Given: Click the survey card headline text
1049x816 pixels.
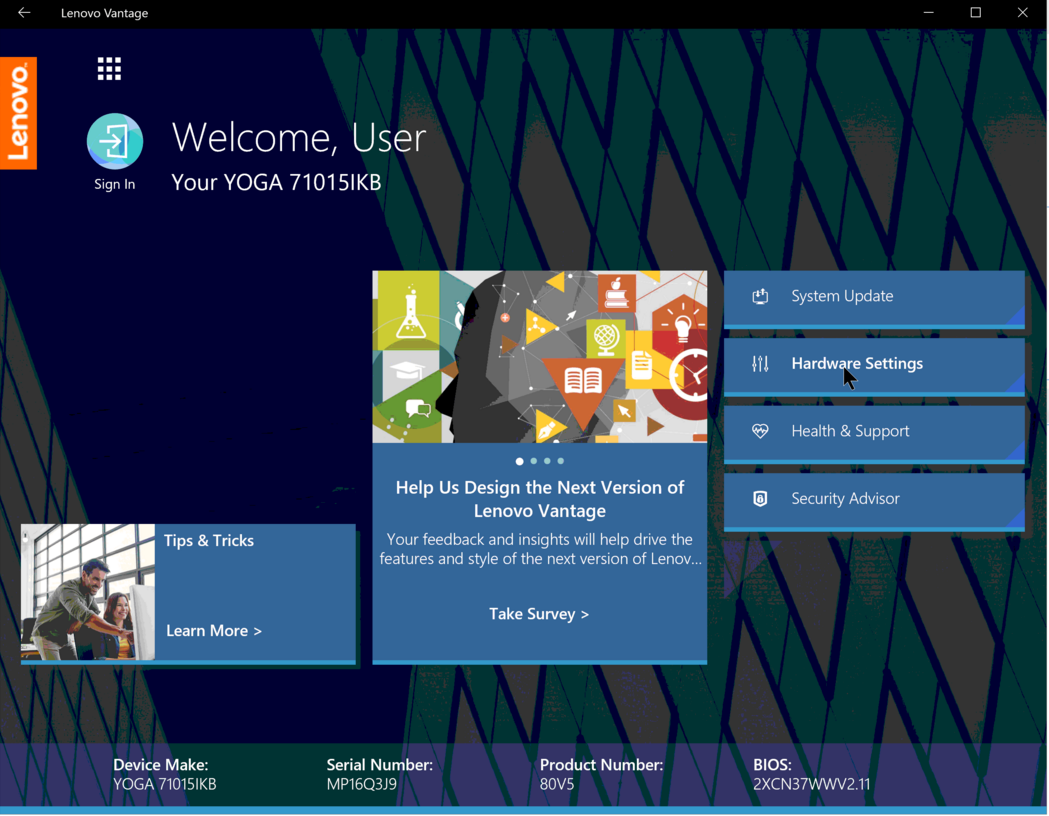Looking at the screenshot, I should pos(539,499).
